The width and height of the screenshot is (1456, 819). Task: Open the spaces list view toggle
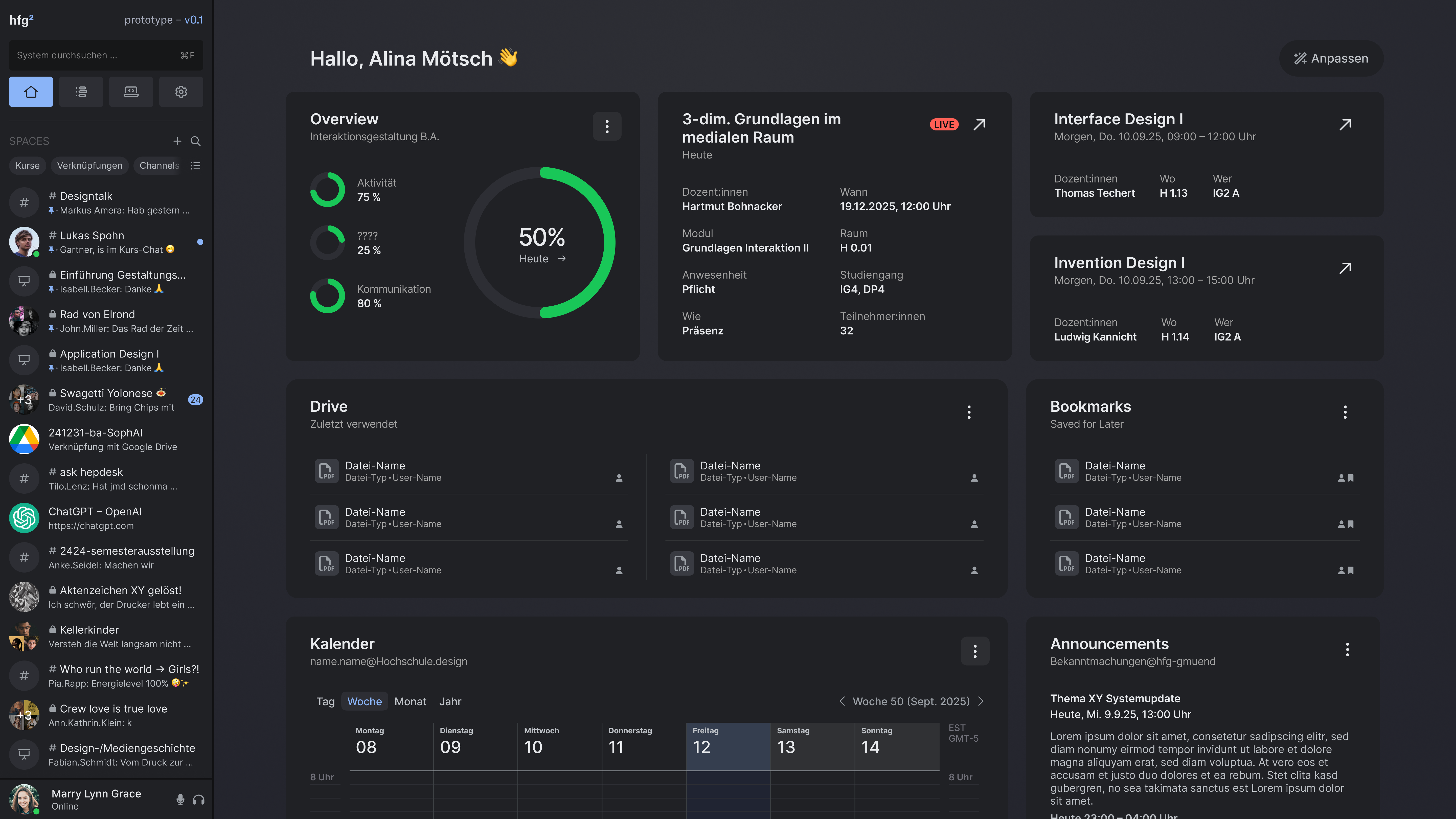point(196,166)
